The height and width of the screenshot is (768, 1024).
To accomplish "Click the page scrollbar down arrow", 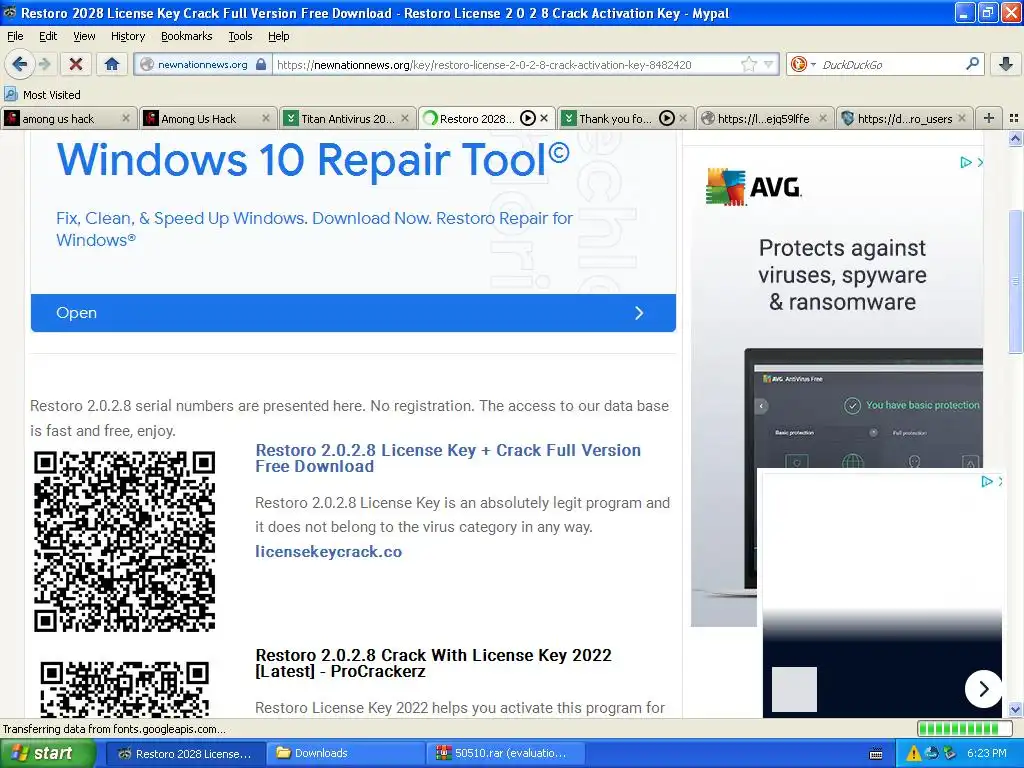I will (x=1016, y=709).
